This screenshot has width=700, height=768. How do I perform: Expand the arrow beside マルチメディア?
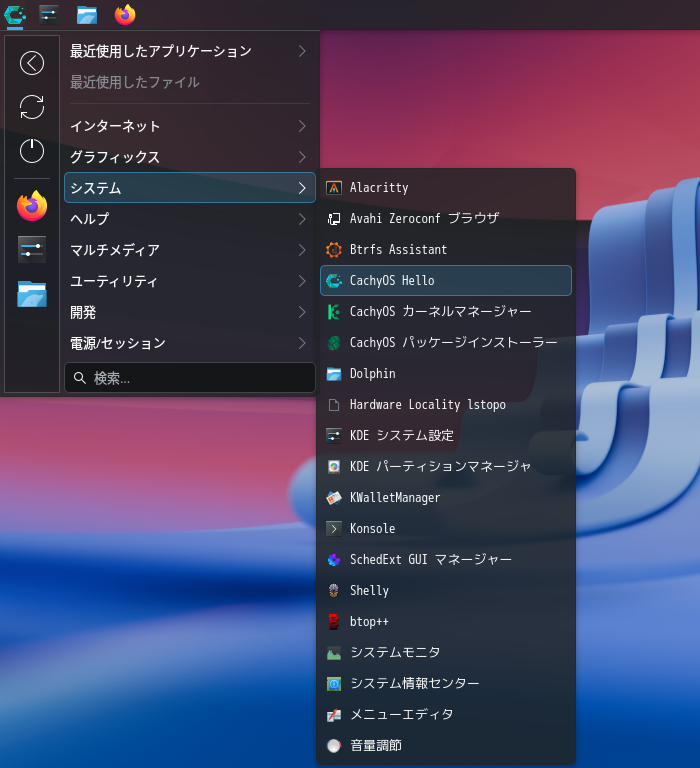tap(302, 250)
